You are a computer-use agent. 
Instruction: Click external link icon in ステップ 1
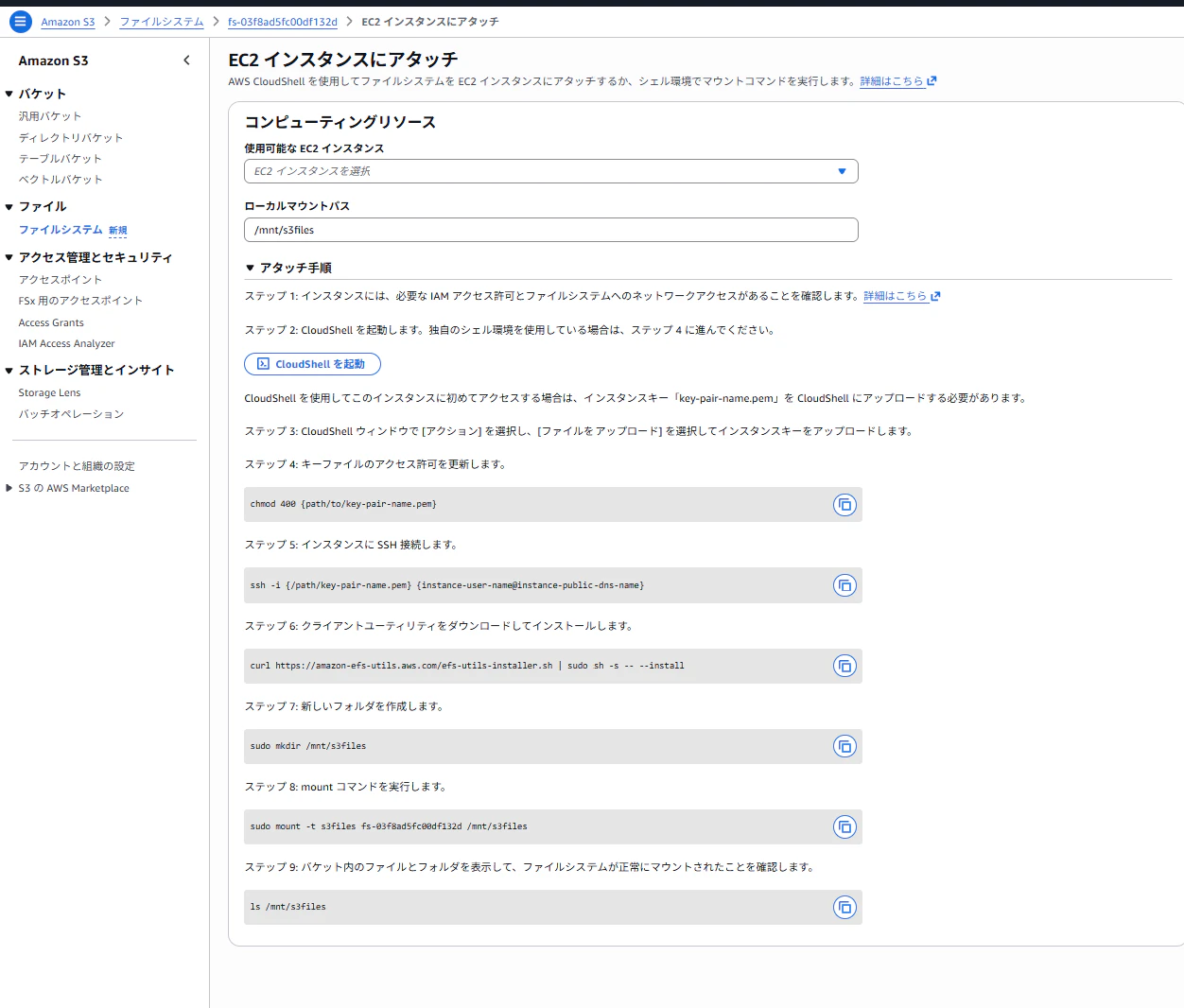click(935, 296)
